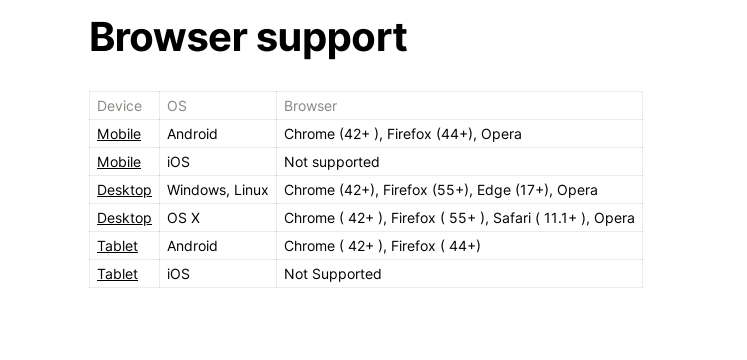
Task: Click the Not Supported cell for Tablet iOS
Action: pyautogui.click(x=459, y=275)
